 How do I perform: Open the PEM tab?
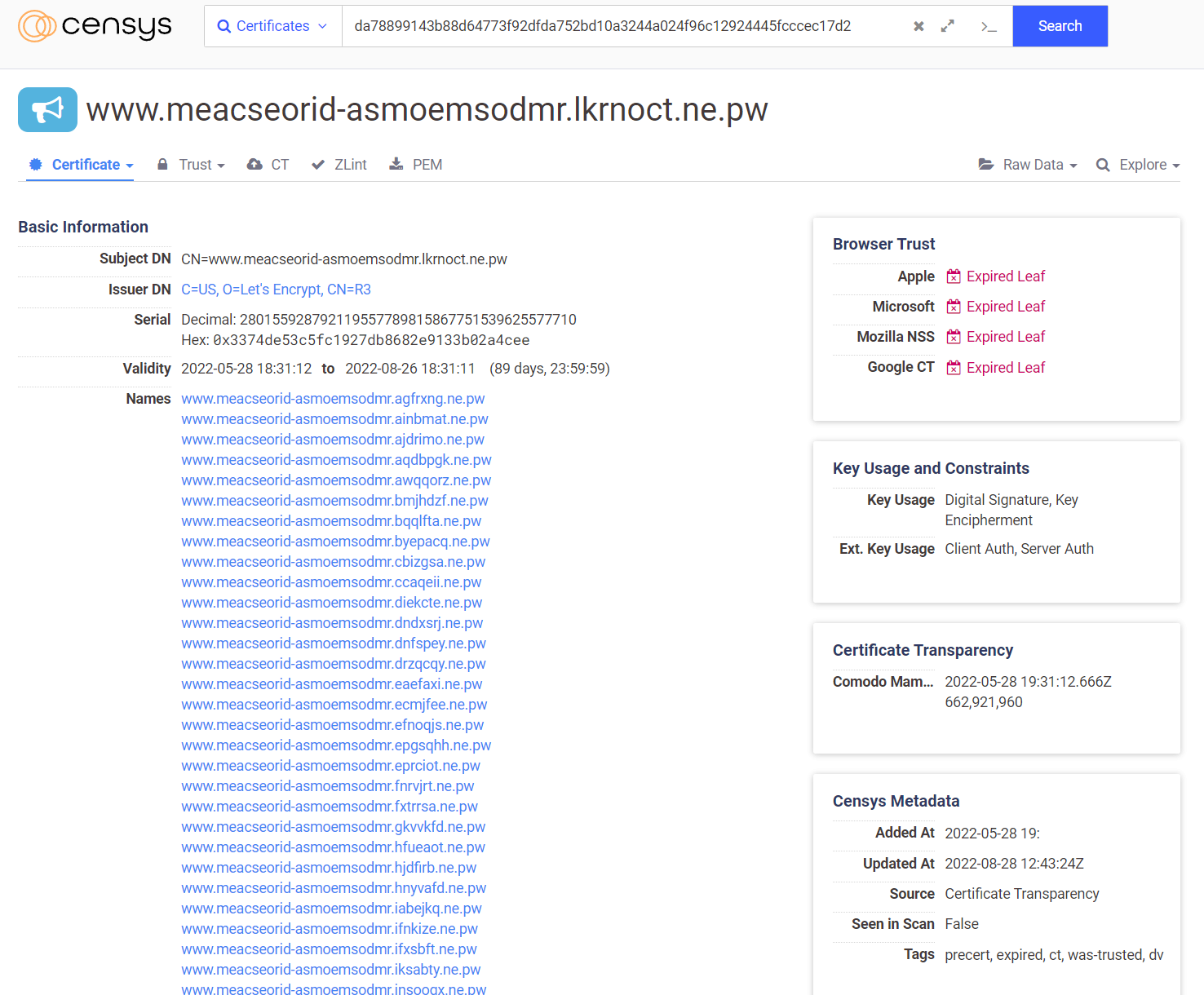(x=416, y=165)
